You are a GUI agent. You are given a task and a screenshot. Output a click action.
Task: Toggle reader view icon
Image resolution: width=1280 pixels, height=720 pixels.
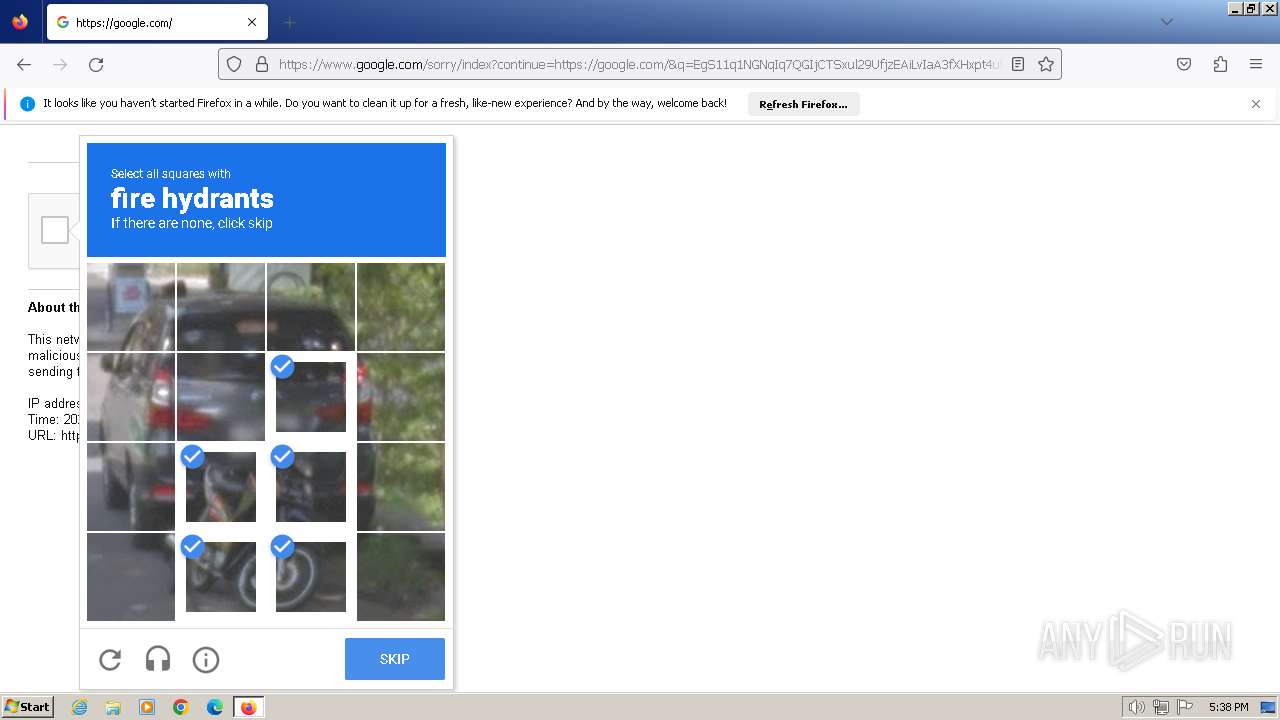pyautogui.click(x=1018, y=64)
